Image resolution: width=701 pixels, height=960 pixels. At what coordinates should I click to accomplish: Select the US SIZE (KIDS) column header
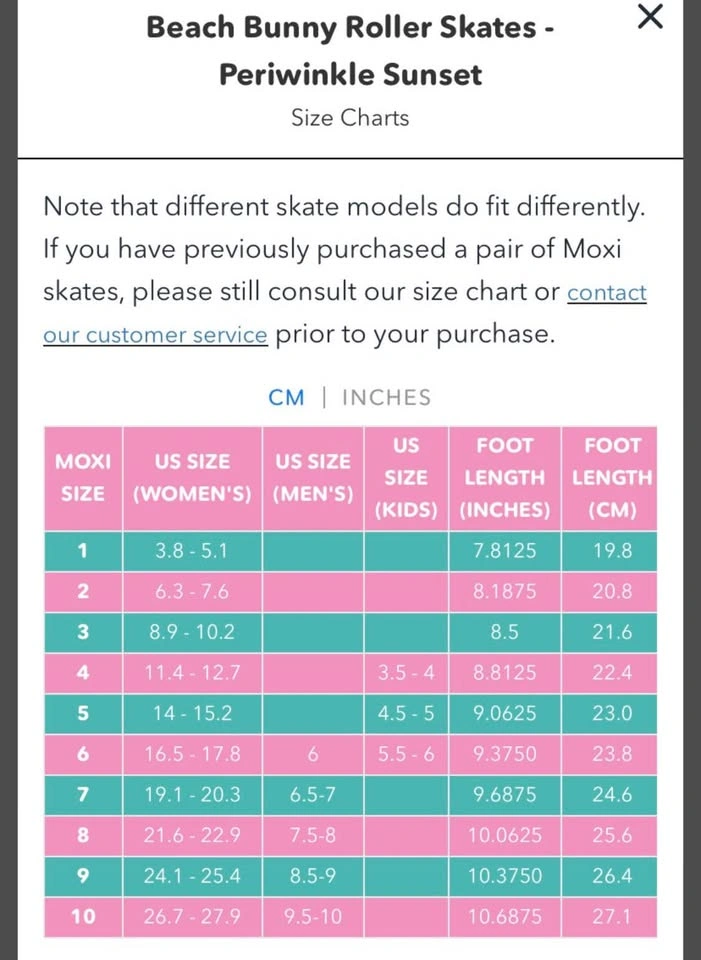(406, 478)
